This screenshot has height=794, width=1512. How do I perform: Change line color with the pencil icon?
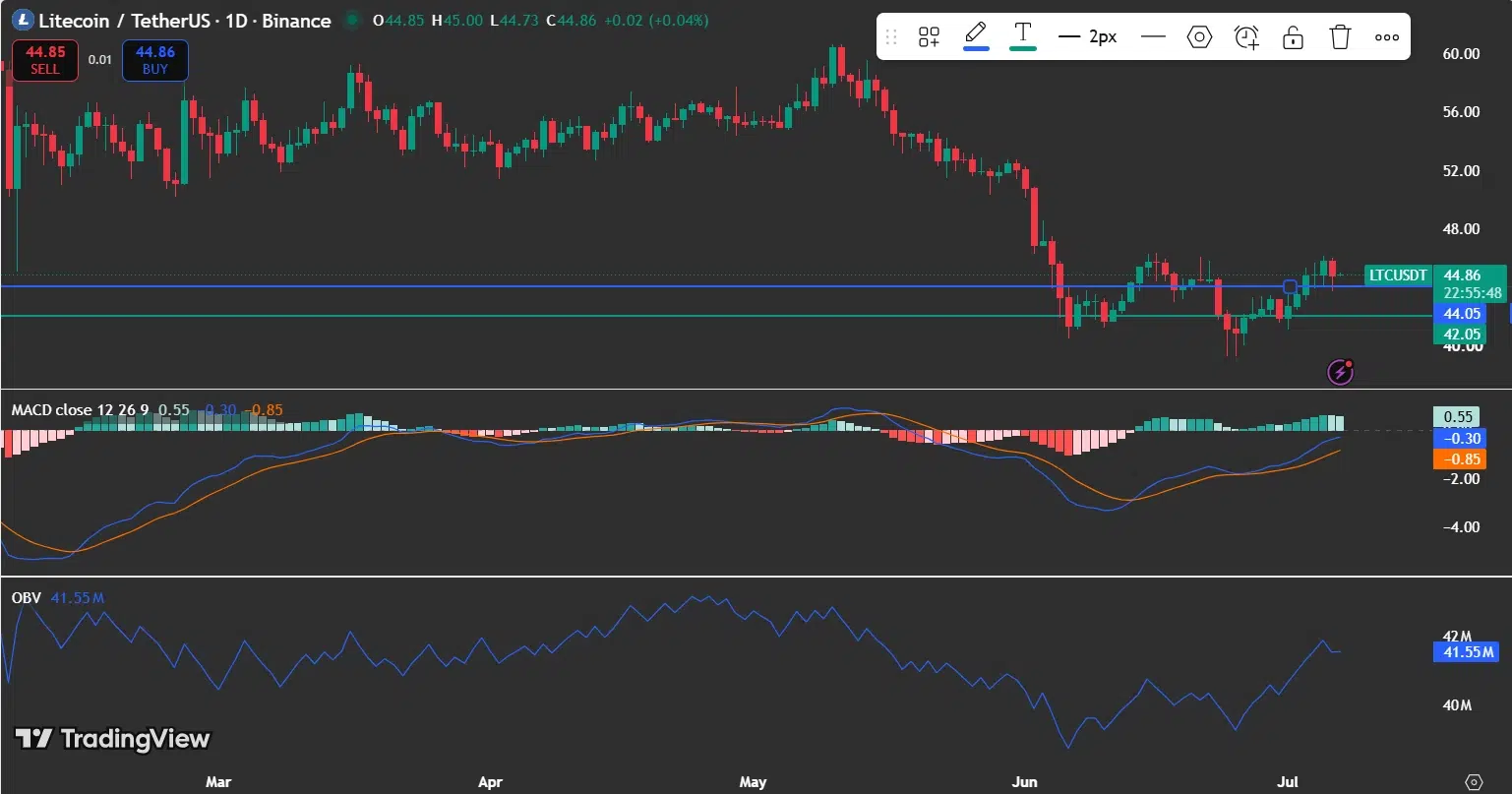pos(976,36)
